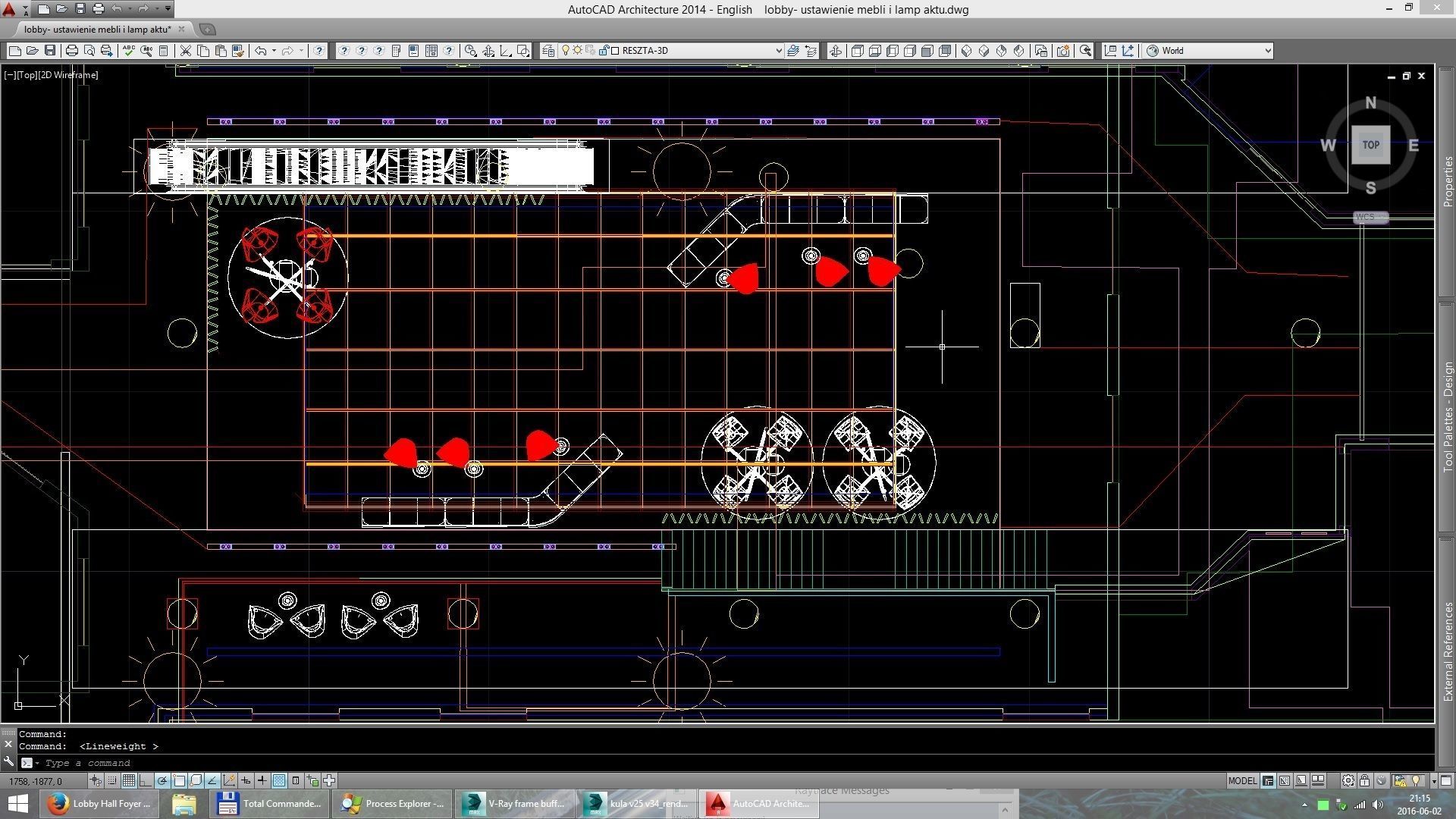Click the MODEL button in status bar

[1241, 780]
